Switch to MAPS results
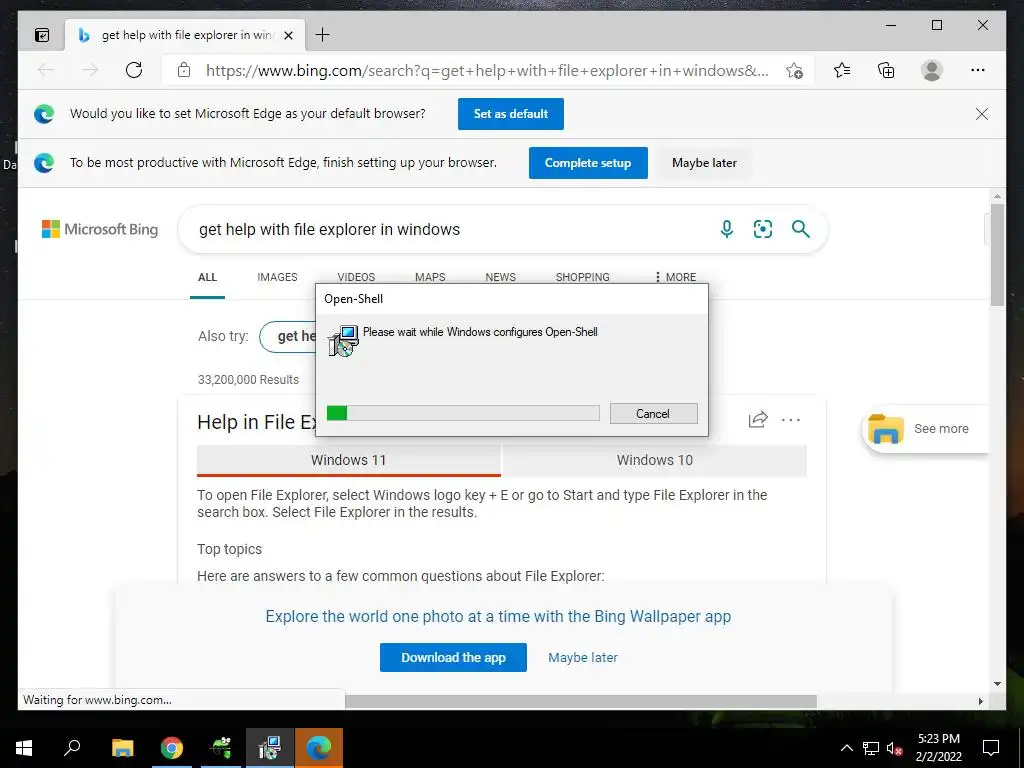The image size is (1024, 768). pyautogui.click(x=430, y=278)
